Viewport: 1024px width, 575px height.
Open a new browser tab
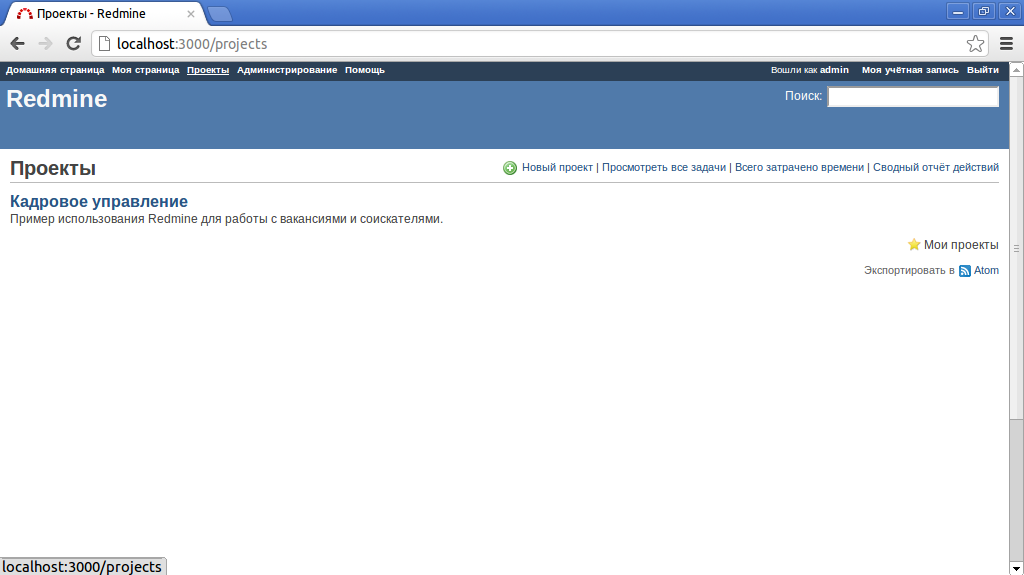coord(219,14)
